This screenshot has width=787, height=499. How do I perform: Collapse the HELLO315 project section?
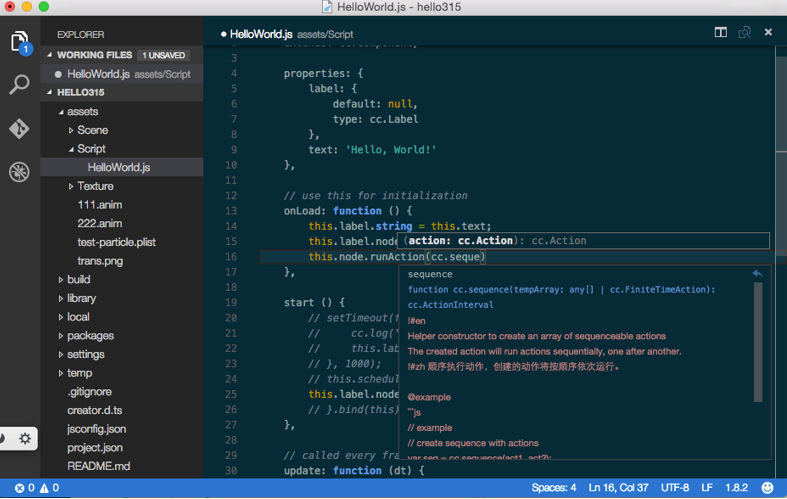click(49, 92)
